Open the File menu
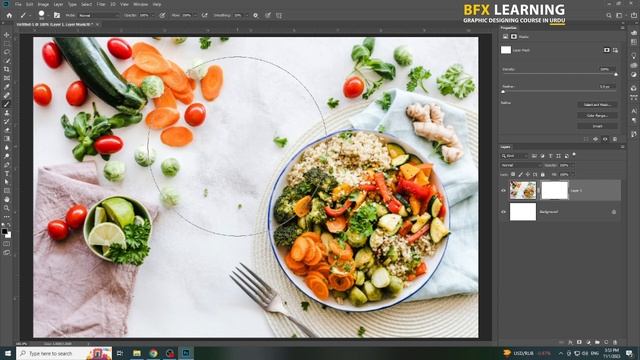 pyautogui.click(x=18, y=4)
